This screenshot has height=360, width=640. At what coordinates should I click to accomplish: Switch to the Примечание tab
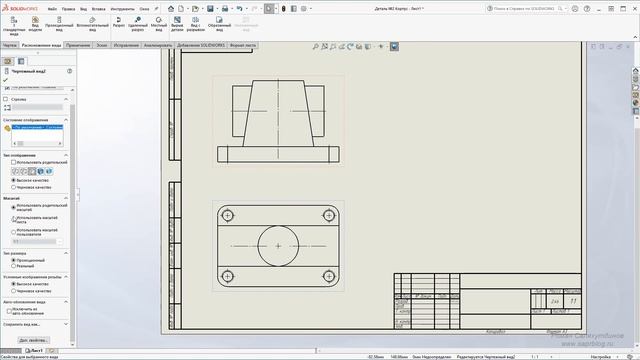pos(78,45)
